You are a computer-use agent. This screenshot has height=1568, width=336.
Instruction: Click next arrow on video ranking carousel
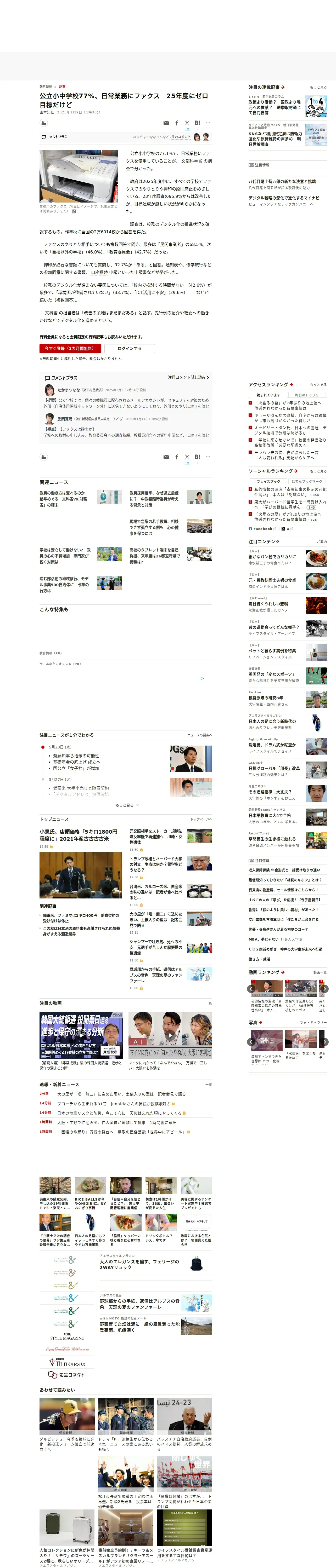click(x=324, y=989)
